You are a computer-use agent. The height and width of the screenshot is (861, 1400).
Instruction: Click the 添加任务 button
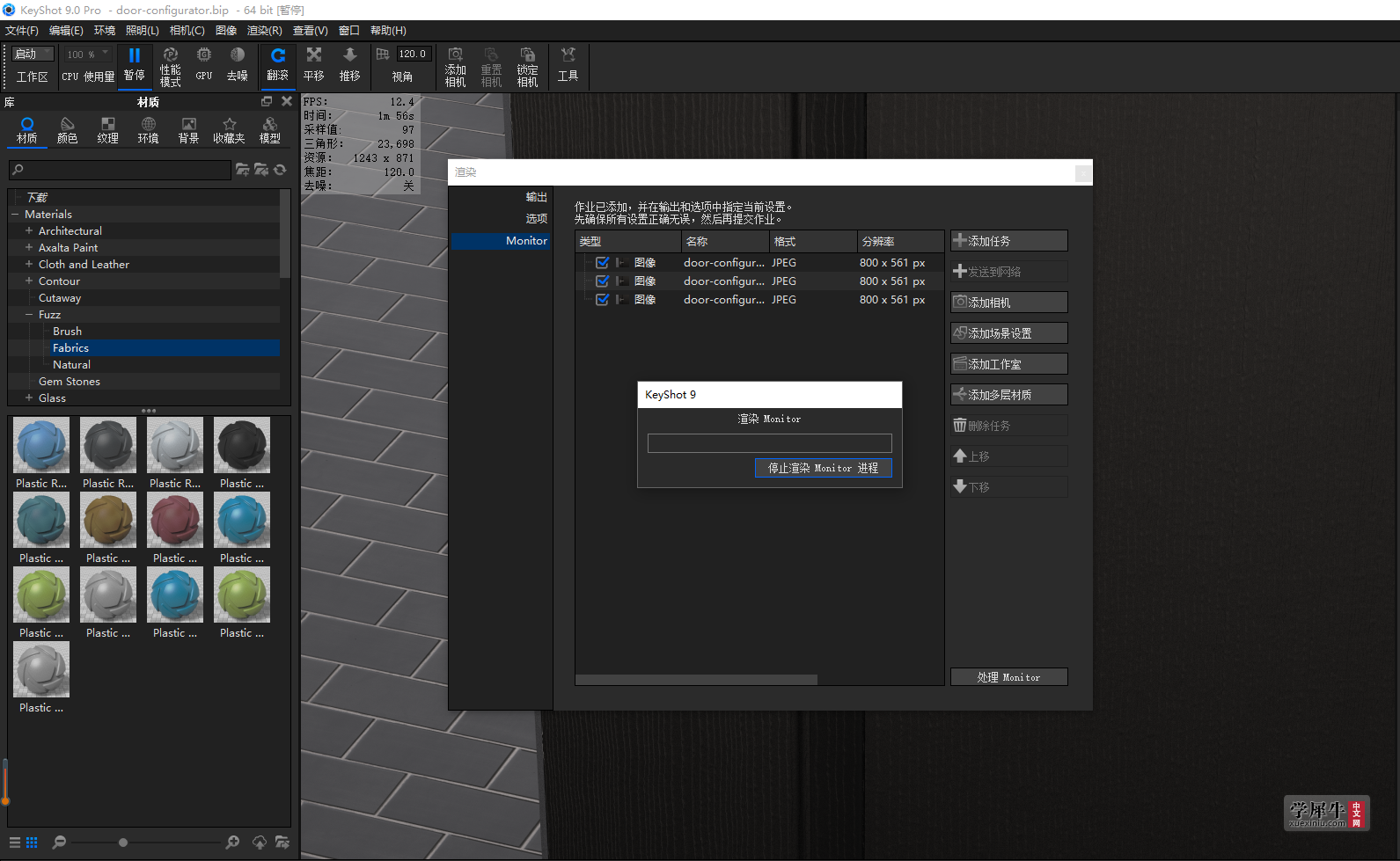[1009, 241]
